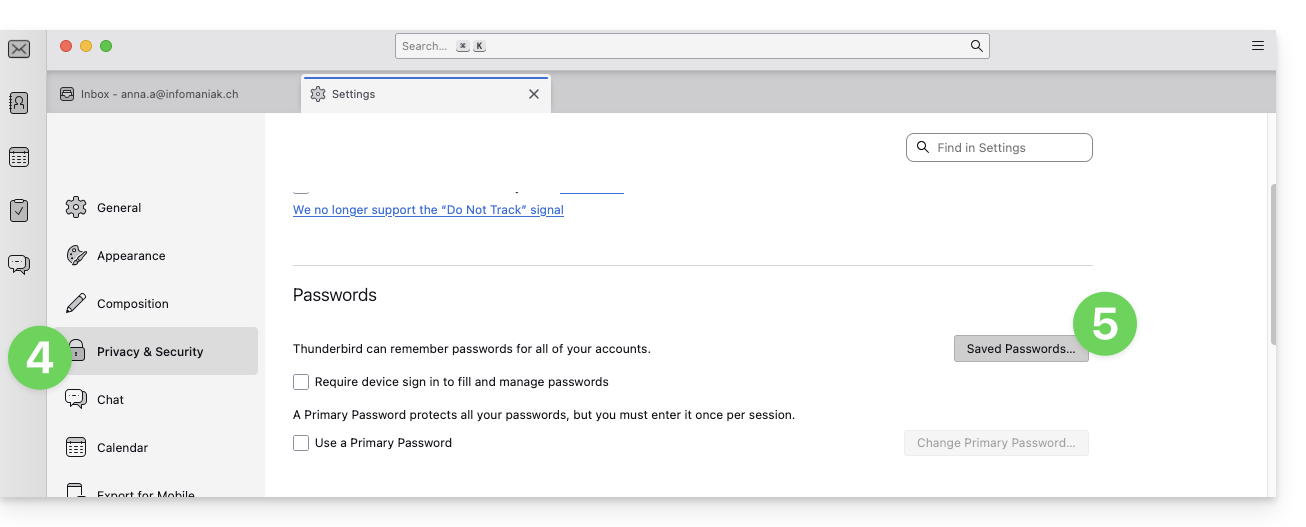Go to Composition settings
1306x527 pixels.
(x=132, y=304)
